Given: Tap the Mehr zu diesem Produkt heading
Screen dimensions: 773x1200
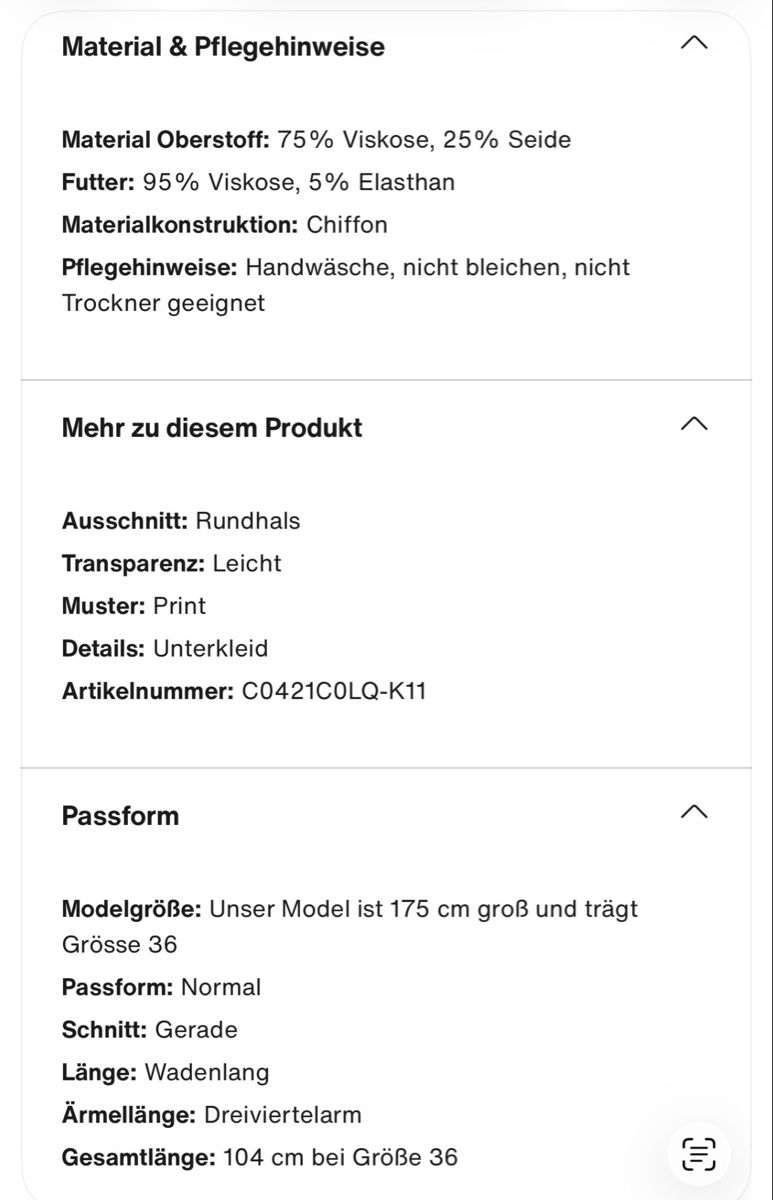Looking at the screenshot, I should (212, 428).
